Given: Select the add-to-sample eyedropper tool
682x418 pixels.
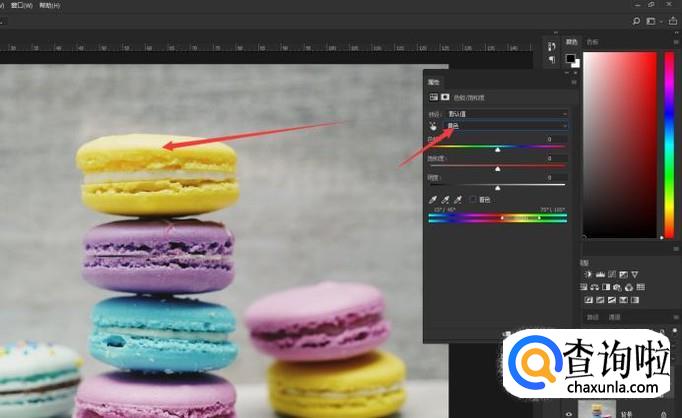Looking at the screenshot, I should (x=445, y=200).
